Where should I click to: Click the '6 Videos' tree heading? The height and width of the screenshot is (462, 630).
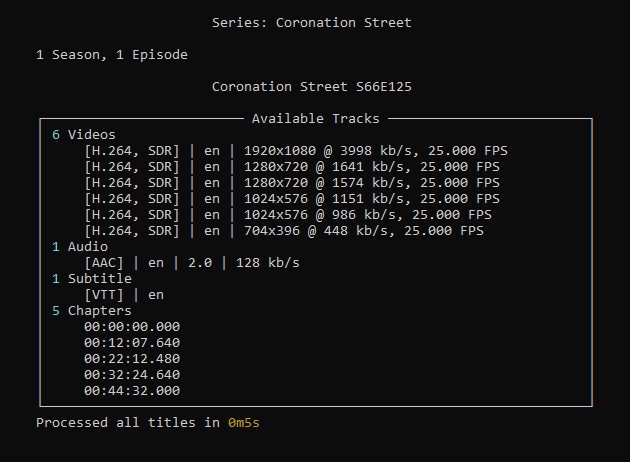pyautogui.click(x=84, y=135)
